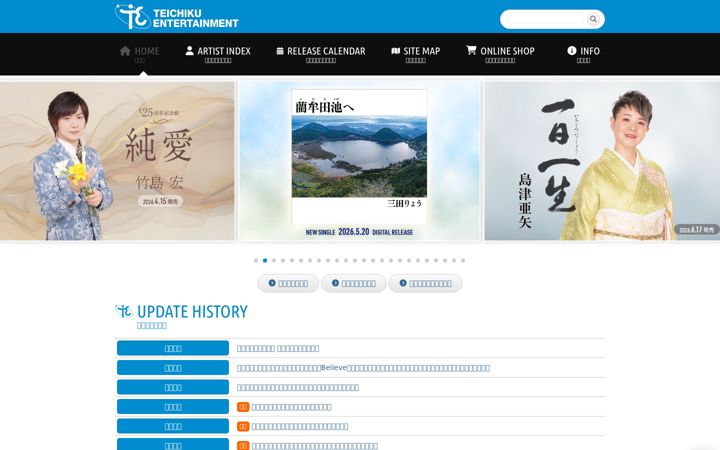The height and width of the screenshot is (450, 720).
Task: Click the info circle icon beside INFO
Action: (572, 51)
